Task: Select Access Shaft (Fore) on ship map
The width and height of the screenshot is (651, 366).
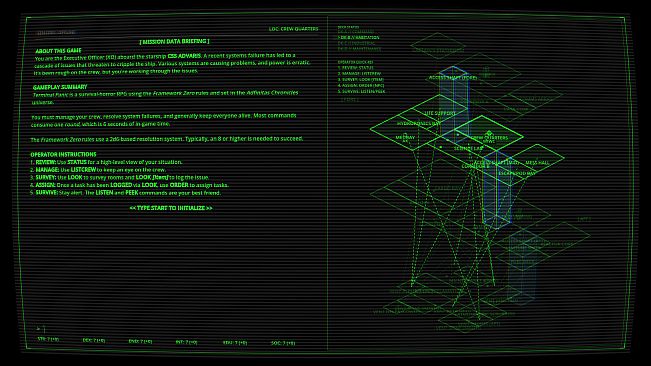Action: (453, 78)
